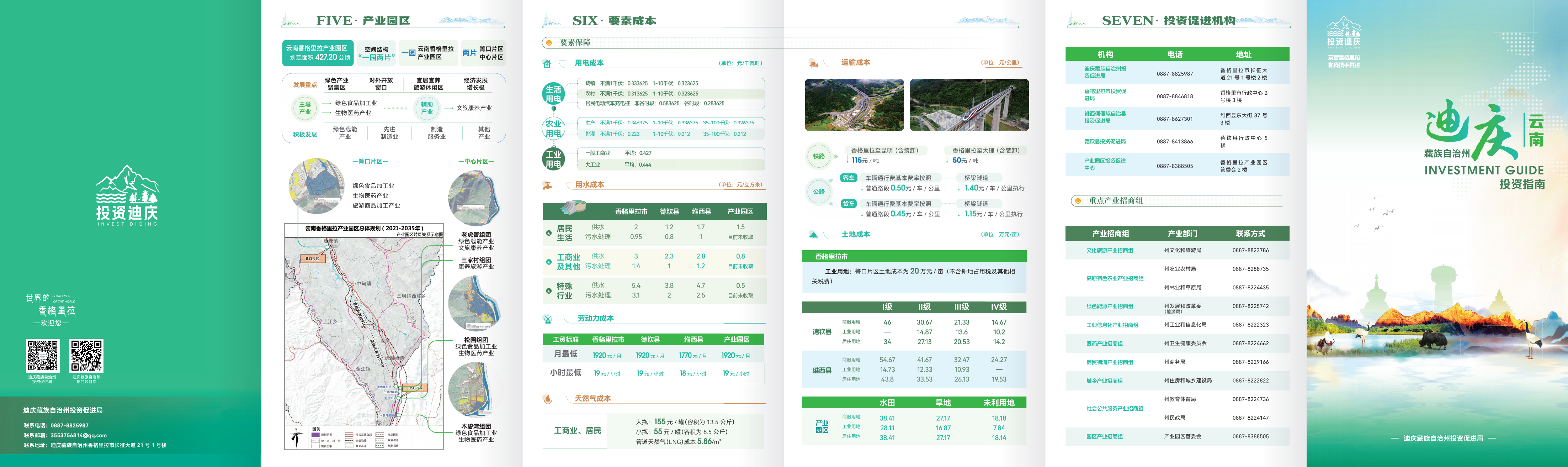Viewport: 1568px width, 467px height.
Task: Click the 产业招商组 column header
Action: pos(1110,233)
